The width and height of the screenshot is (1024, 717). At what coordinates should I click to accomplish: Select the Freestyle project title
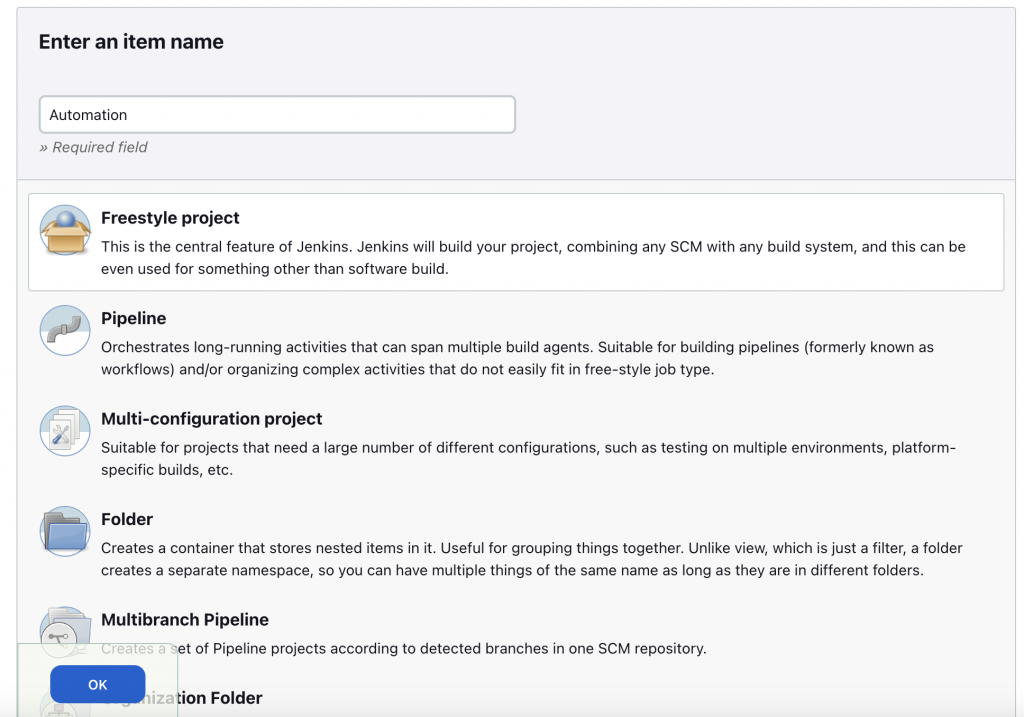point(170,218)
